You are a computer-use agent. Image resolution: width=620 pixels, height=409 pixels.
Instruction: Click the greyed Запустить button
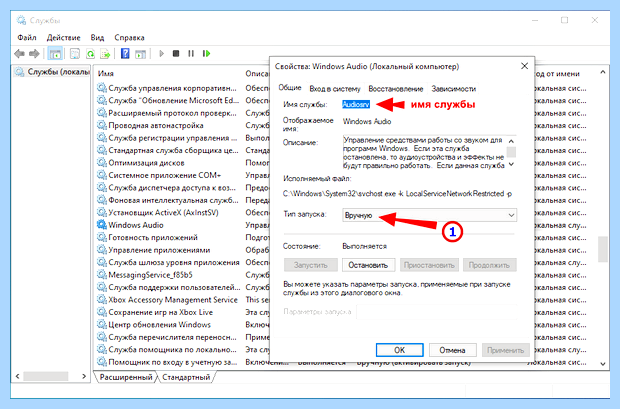(310, 265)
